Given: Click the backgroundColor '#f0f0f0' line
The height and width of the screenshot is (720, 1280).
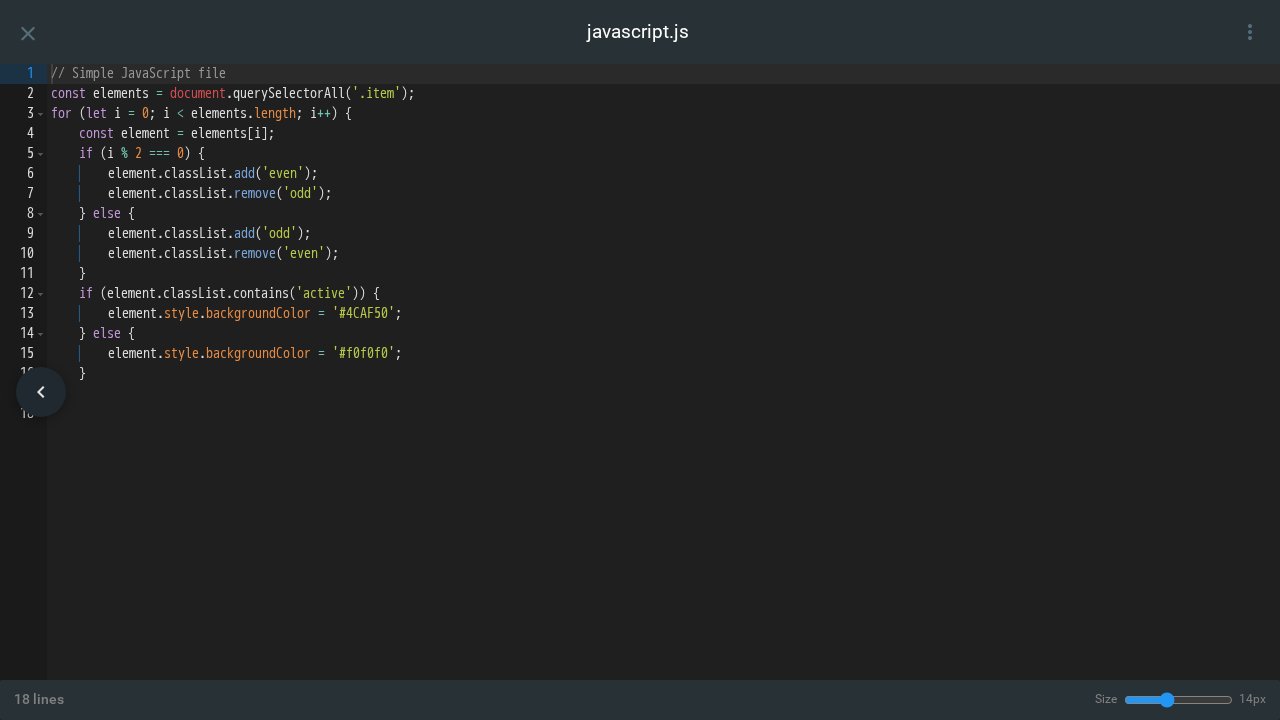Looking at the screenshot, I should pyautogui.click(x=254, y=353).
